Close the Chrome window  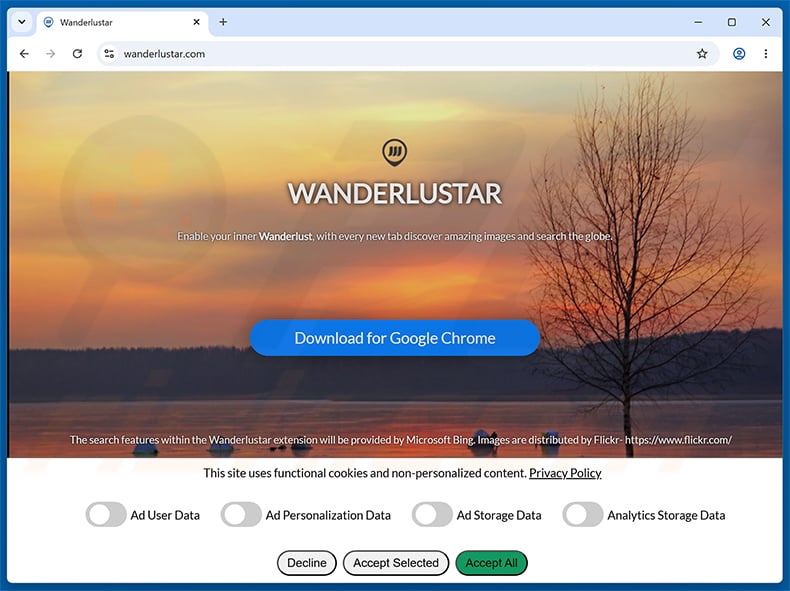tap(765, 22)
